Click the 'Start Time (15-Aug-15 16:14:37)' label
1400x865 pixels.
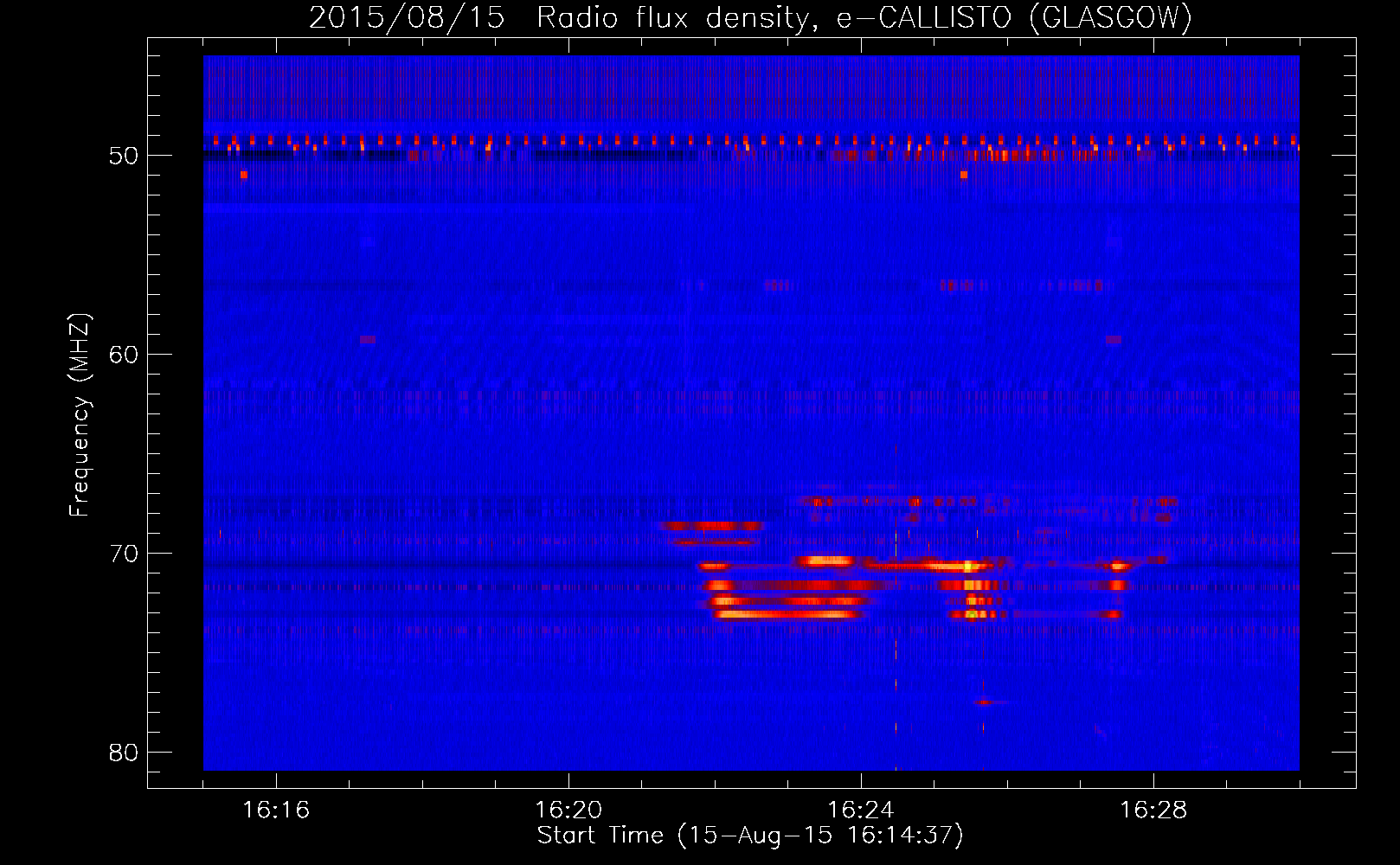coord(750,836)
